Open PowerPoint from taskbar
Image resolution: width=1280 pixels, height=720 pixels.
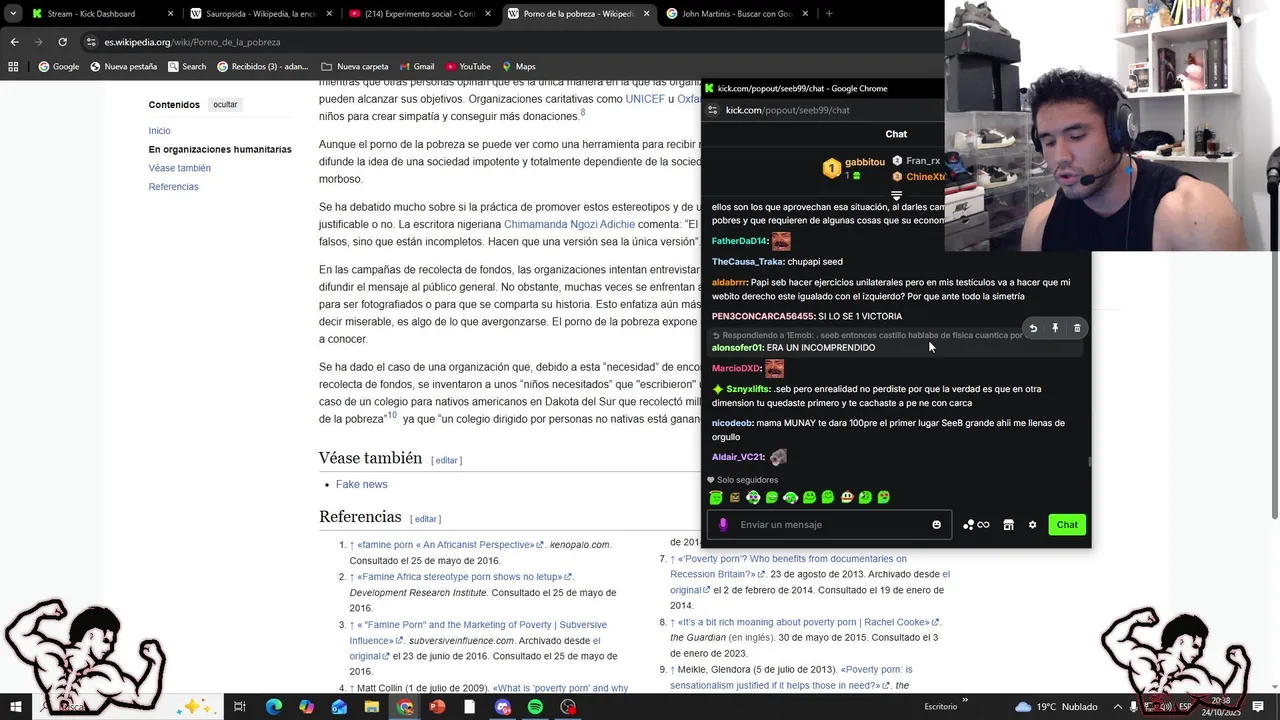(x=437, y=707)
